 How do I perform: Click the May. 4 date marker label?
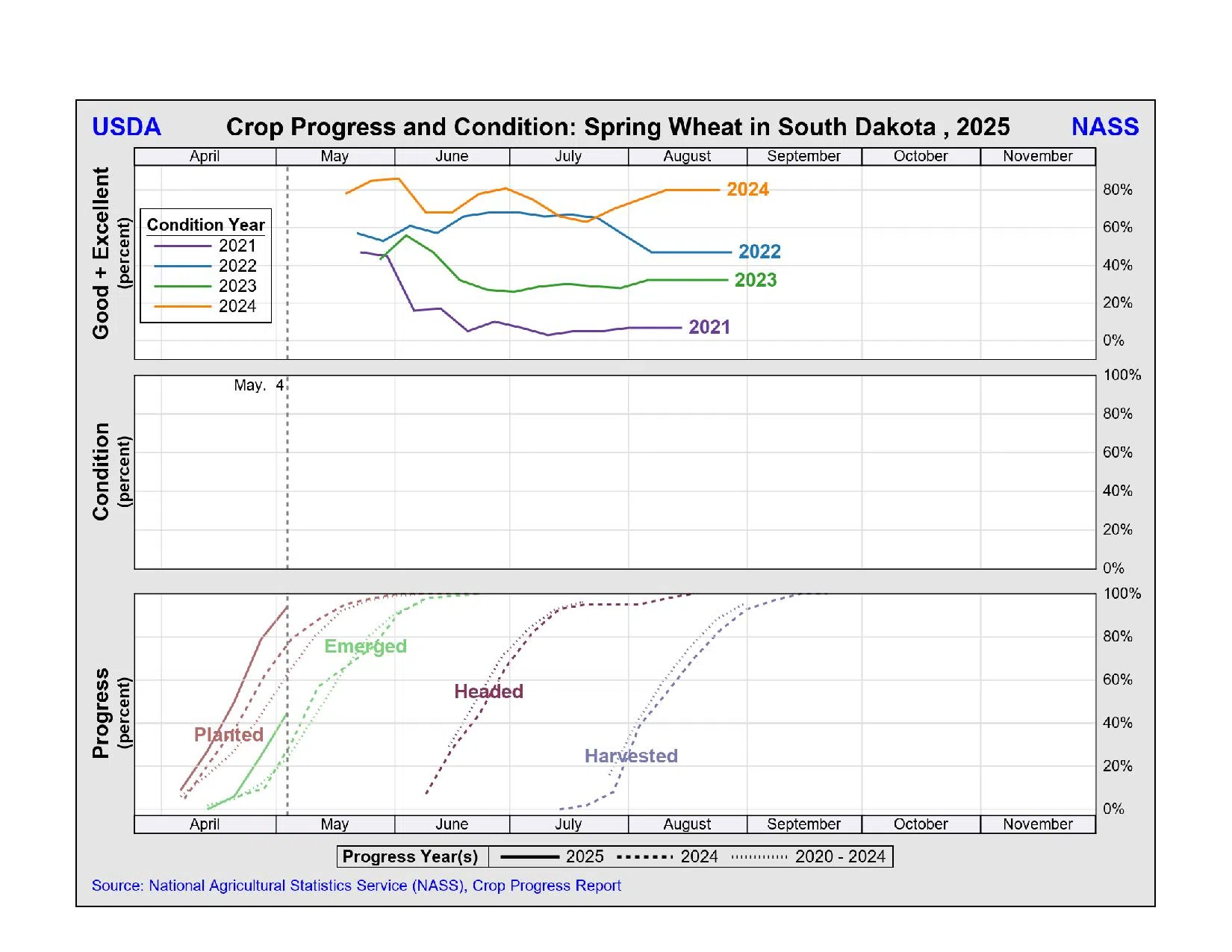(x=258, y=385)
